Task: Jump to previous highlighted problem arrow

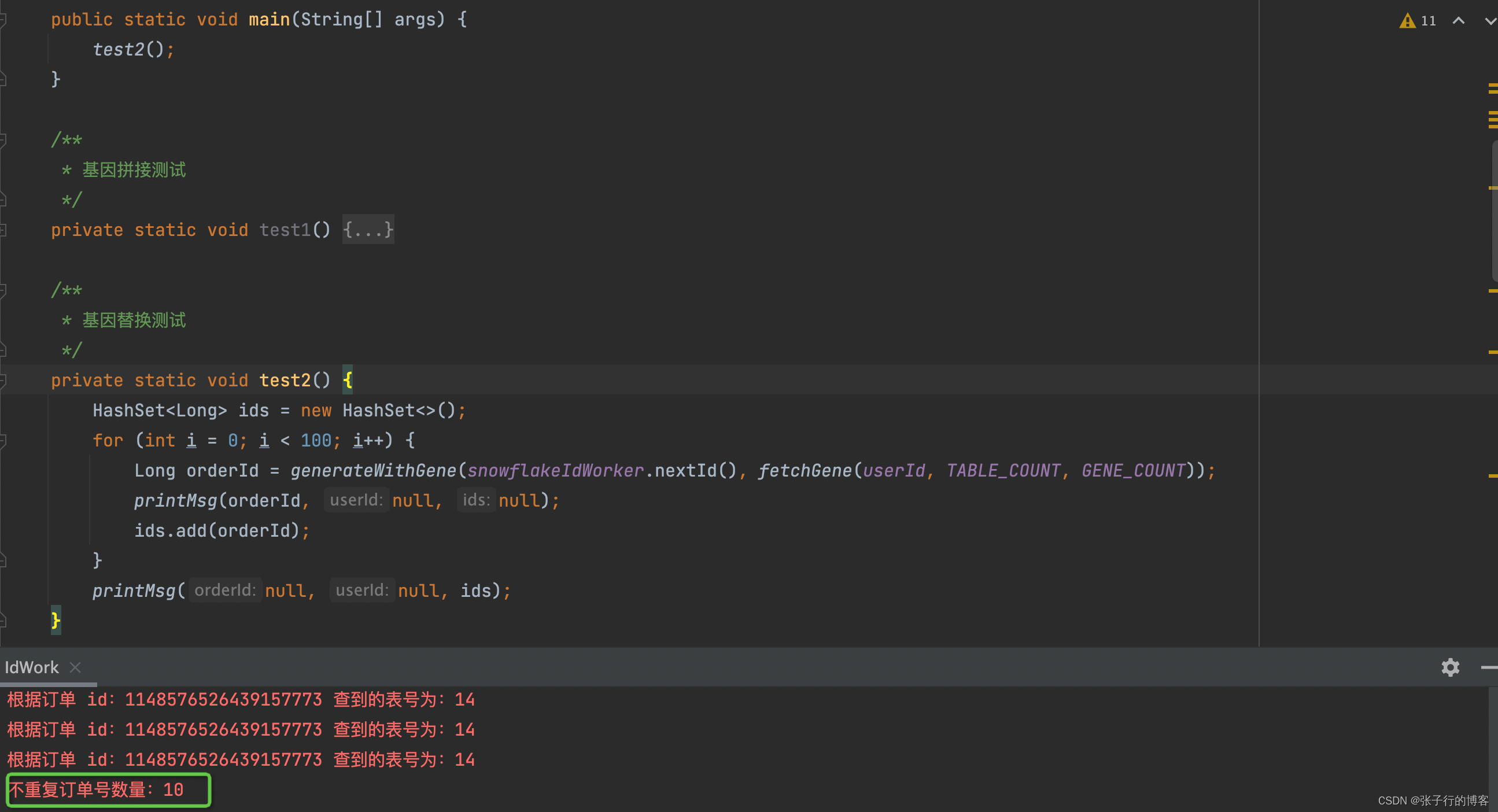Action: (x=1458, y=21)
